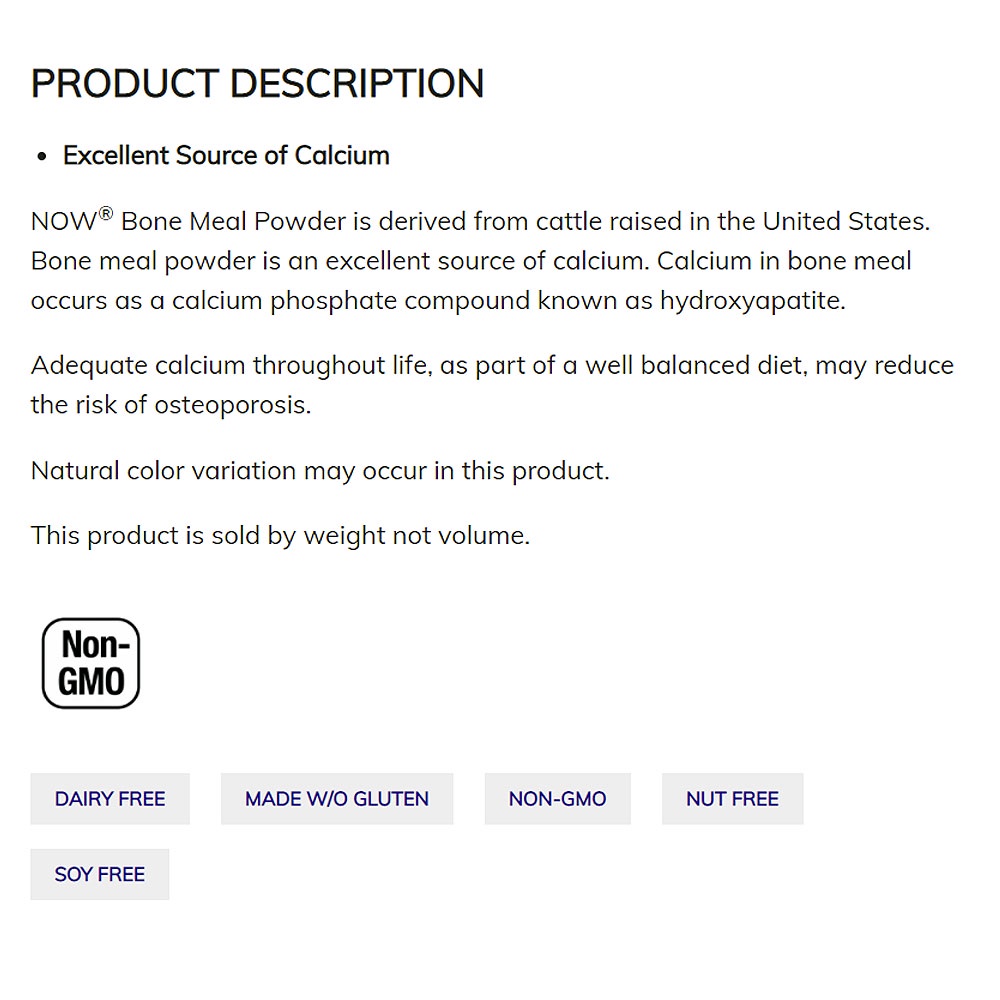Screen dimensions: 1000x1000
Task: Click the registered trademark symbol after NOW
Action: 105,213
